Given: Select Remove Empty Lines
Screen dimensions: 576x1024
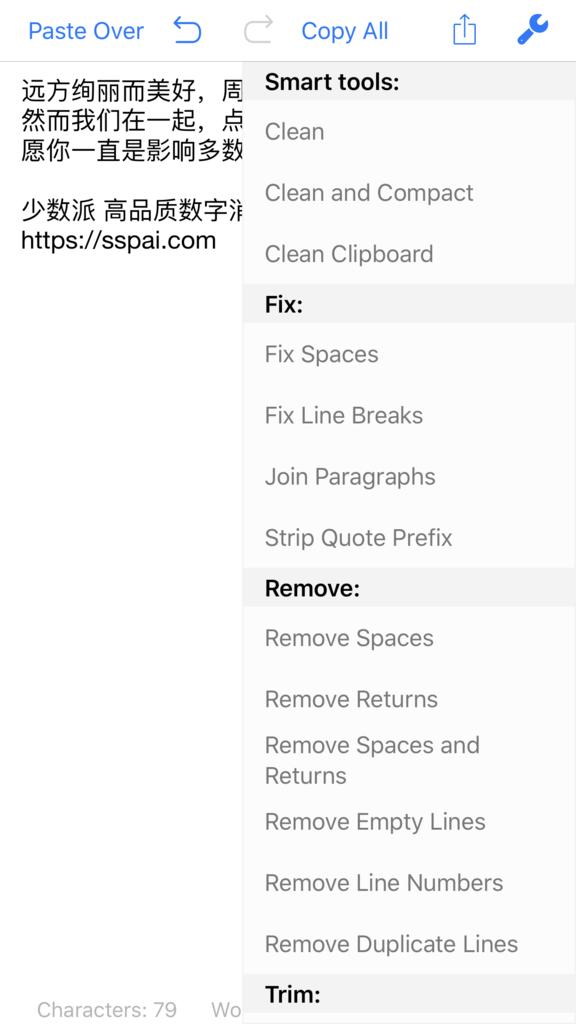Looking at the screenshot, I should 409,822.
